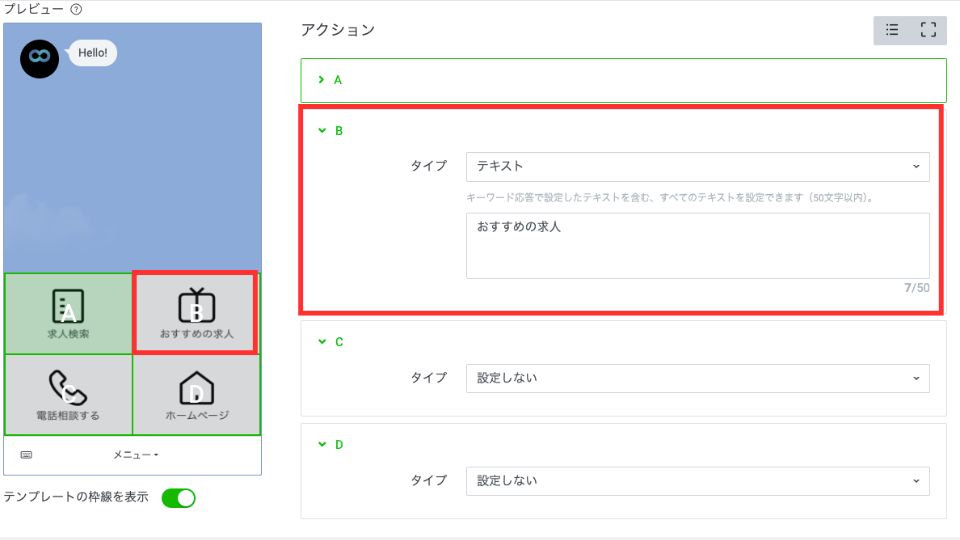
Task: Expand action section A
Action: pyautogui.click(x=321, y=80)
